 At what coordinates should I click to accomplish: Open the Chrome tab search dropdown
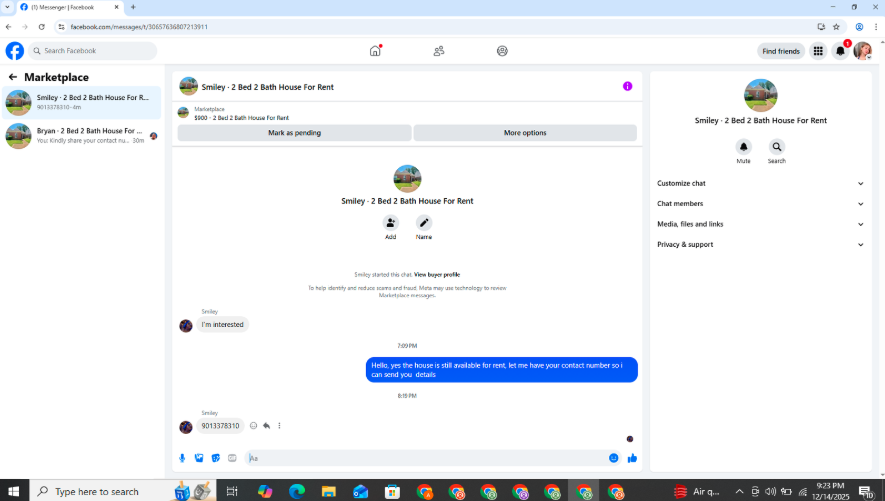coord(7,7)
